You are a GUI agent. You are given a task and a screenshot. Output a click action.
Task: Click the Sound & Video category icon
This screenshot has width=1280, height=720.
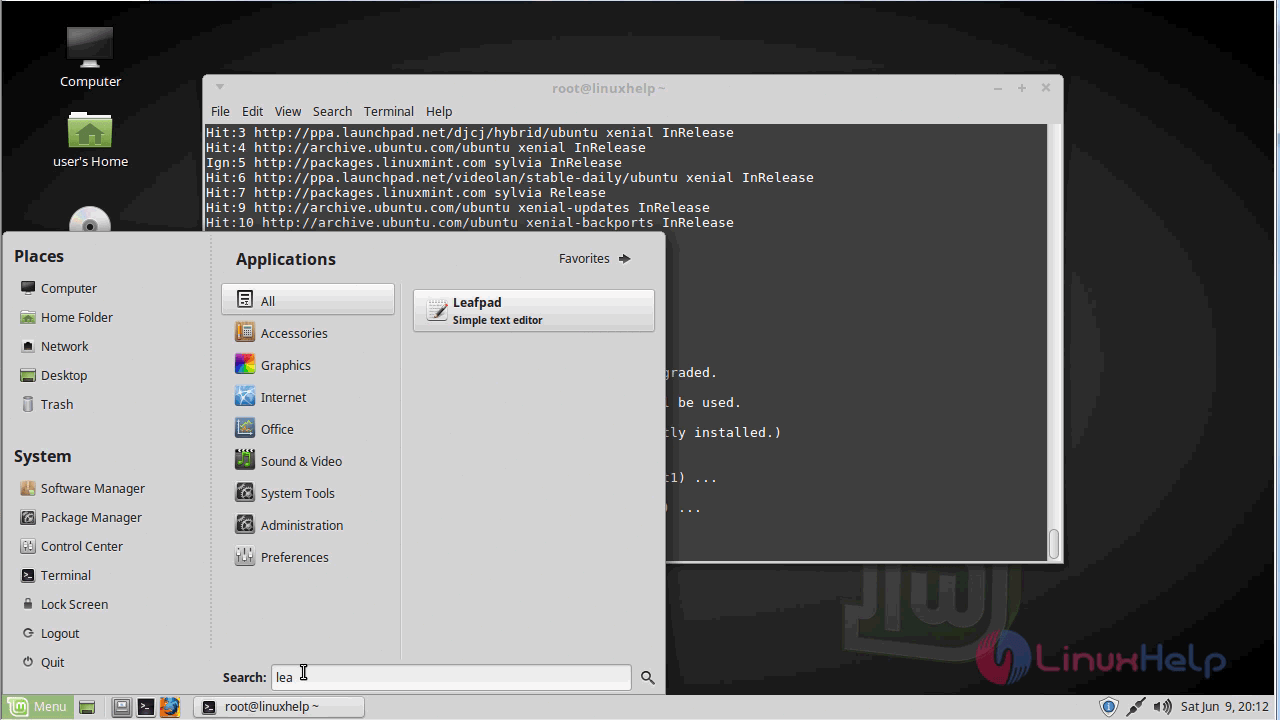click(x=244, y=460)
